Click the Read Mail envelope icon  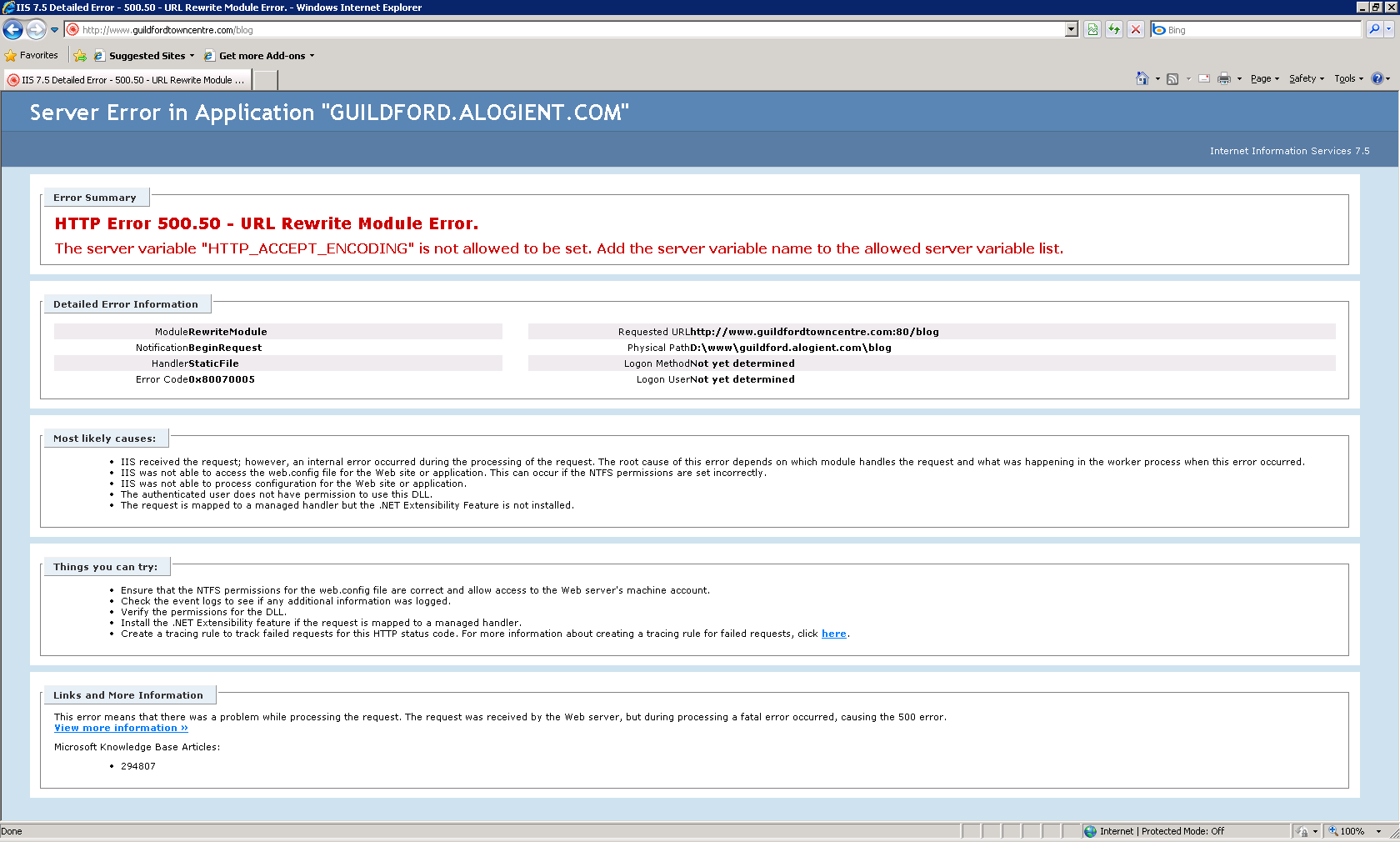coord(1204,78)
